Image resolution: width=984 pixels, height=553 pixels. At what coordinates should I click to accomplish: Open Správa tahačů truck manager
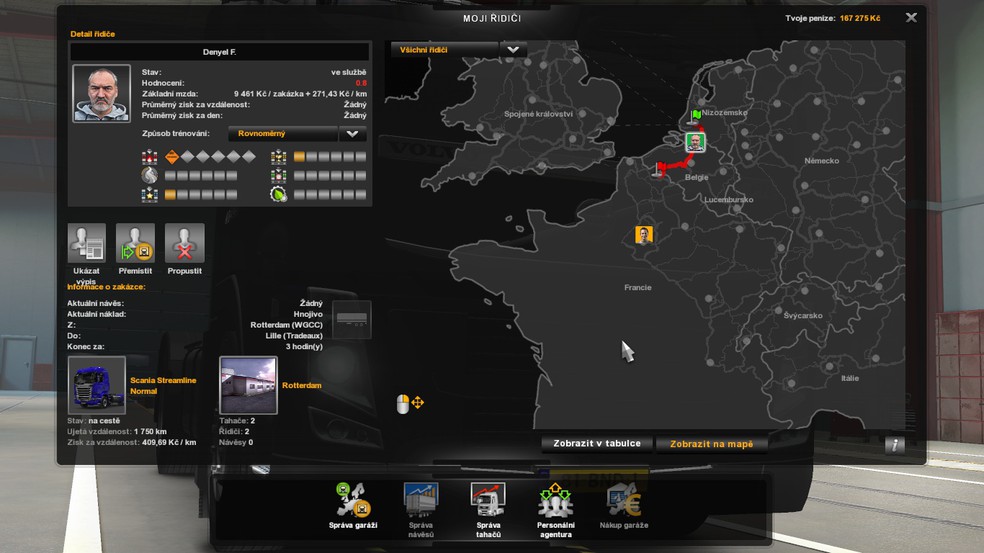click(x=488, y=510)
